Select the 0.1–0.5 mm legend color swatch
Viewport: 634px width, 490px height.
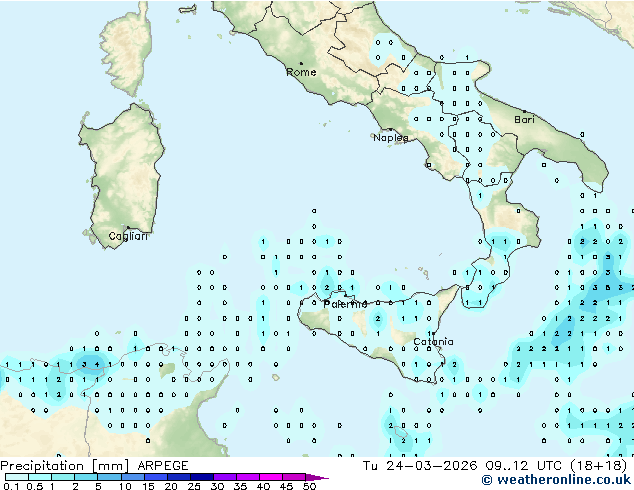17,477
